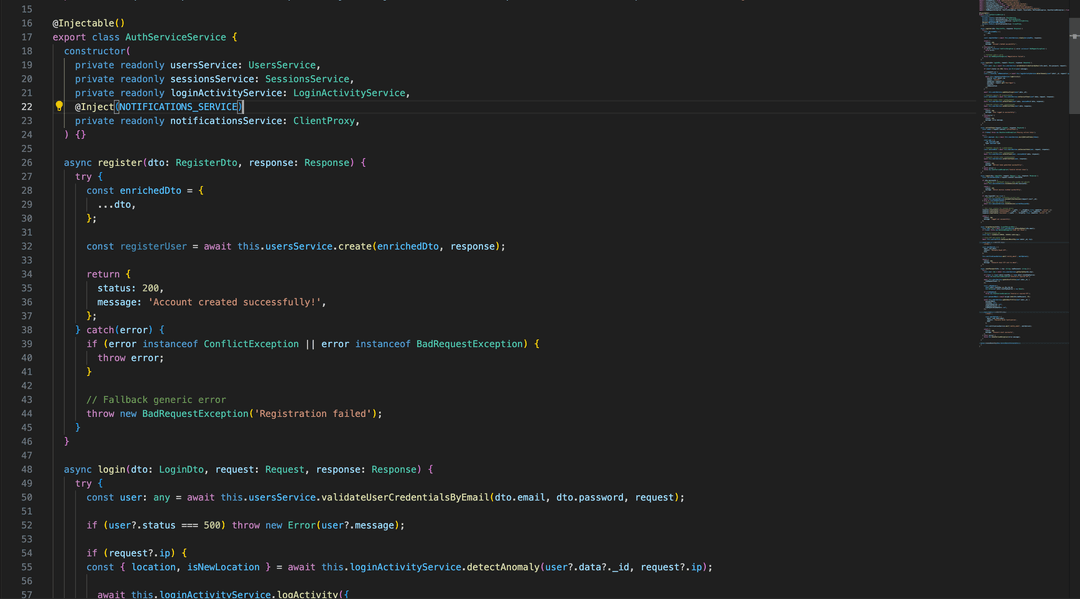
Task: Click the ConflictException identifier
Action: [x=251, y=344]
